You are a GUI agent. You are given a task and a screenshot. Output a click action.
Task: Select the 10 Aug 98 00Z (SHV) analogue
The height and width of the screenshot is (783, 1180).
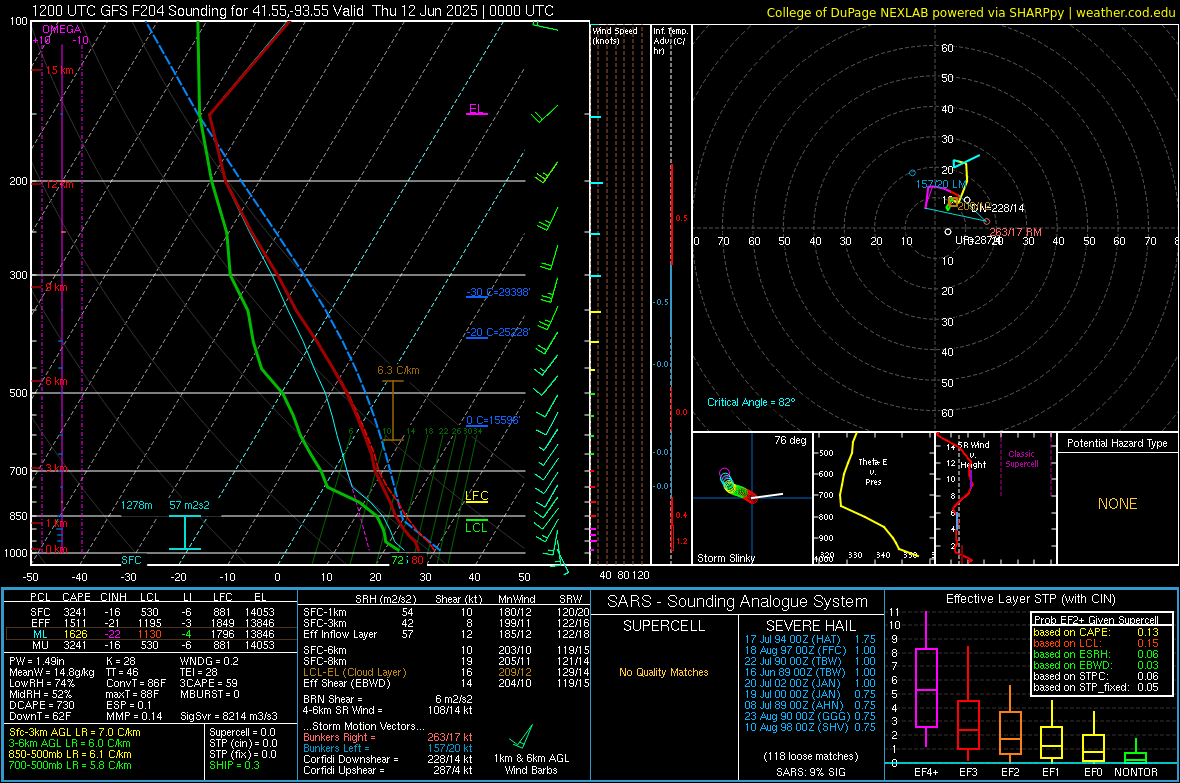[810, 727]
